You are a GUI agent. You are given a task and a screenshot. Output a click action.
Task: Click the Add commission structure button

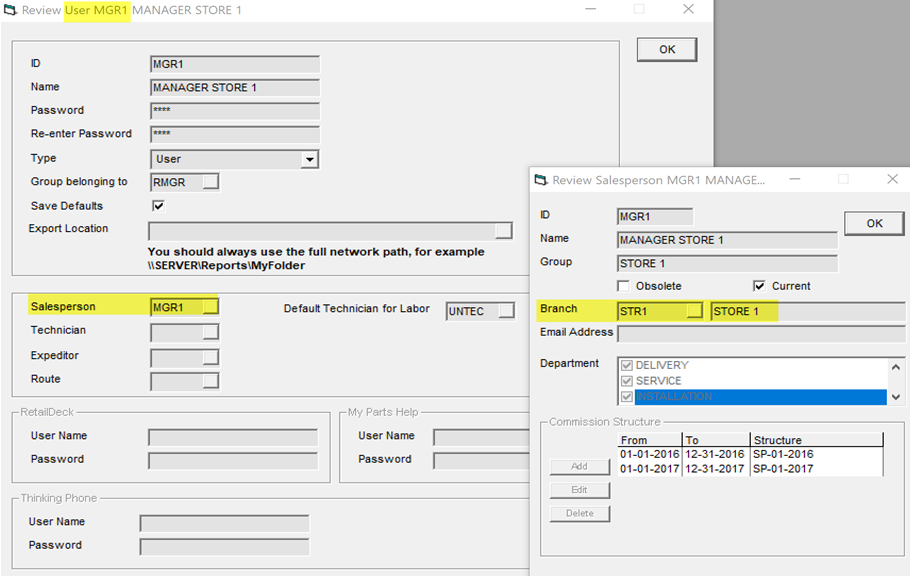pyautogui.click(x=579, y=466)
